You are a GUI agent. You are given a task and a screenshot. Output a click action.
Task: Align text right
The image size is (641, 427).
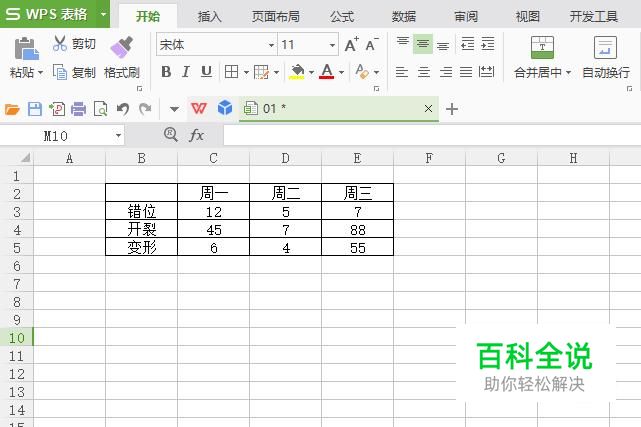click(446, 72)
